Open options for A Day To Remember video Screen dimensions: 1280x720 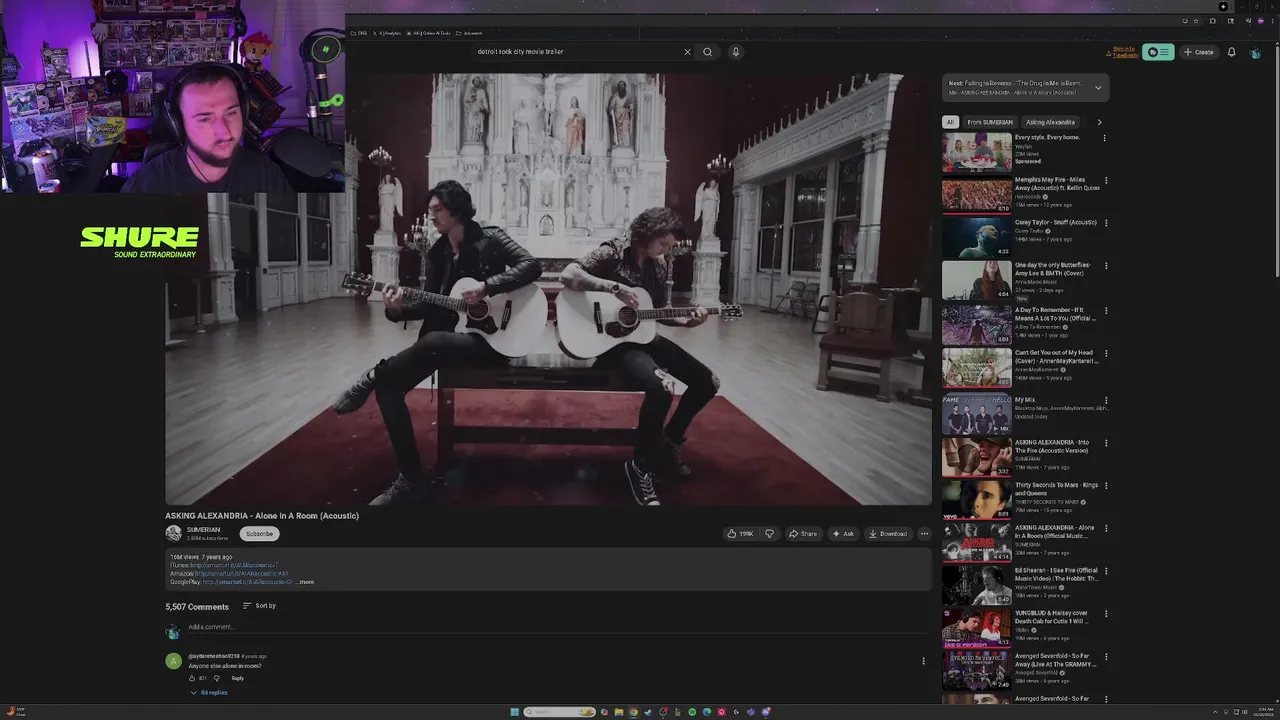(1105, 311)
